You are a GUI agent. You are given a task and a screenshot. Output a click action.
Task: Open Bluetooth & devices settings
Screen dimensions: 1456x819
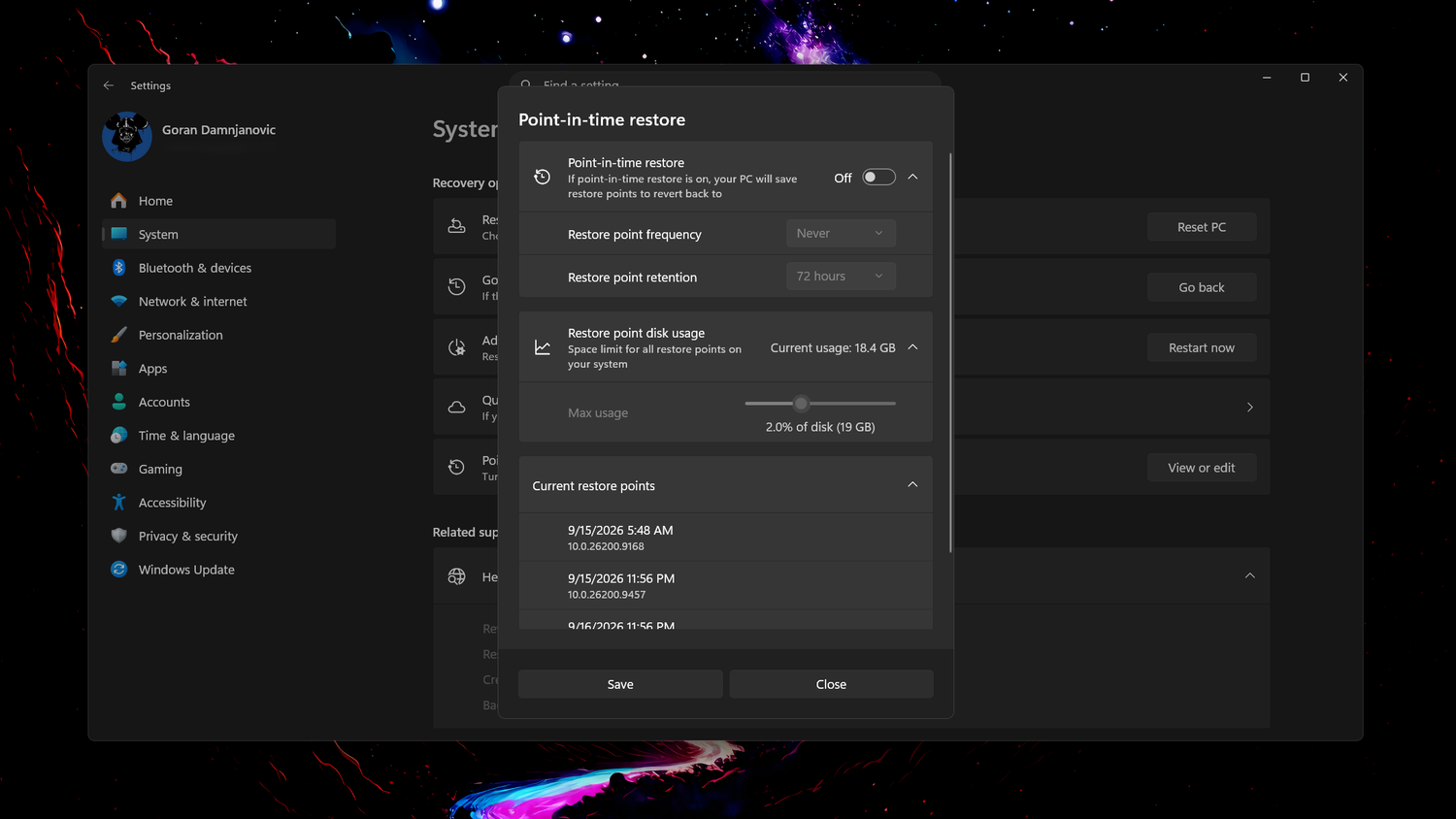pos(218,268)
